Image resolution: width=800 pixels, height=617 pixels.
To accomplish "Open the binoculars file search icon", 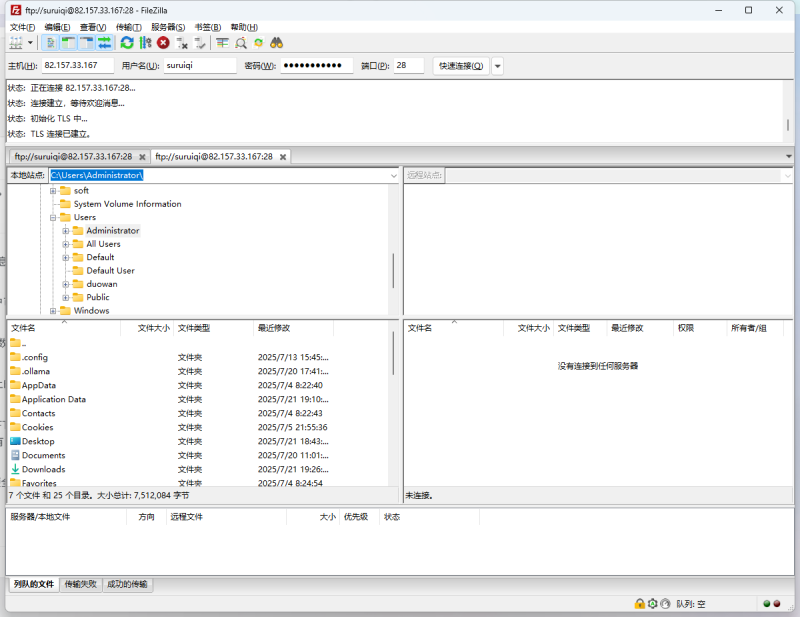I will click(277, 43).
